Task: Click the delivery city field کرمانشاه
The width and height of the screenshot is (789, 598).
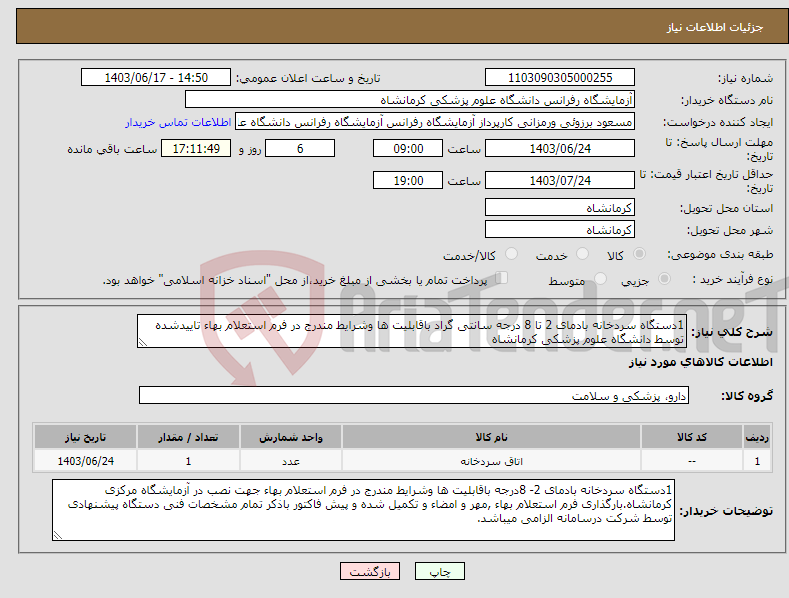Action: point(560,230)
